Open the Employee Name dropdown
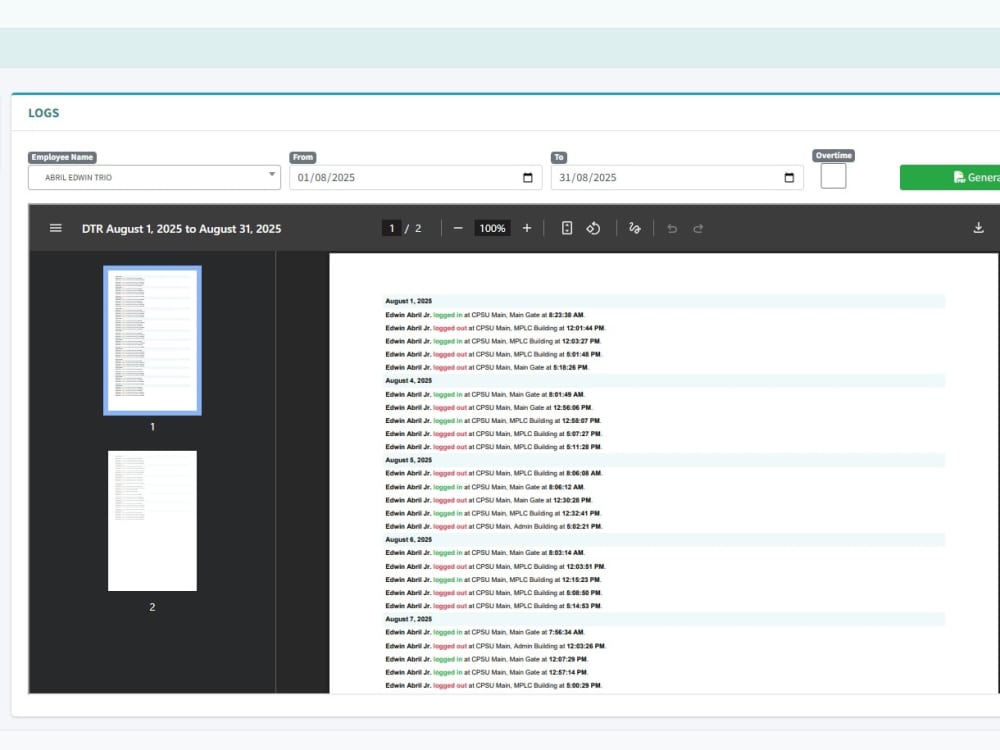The height and width of the screenshot is (750, 1000). pyautogui.click(x=154, y=177)
